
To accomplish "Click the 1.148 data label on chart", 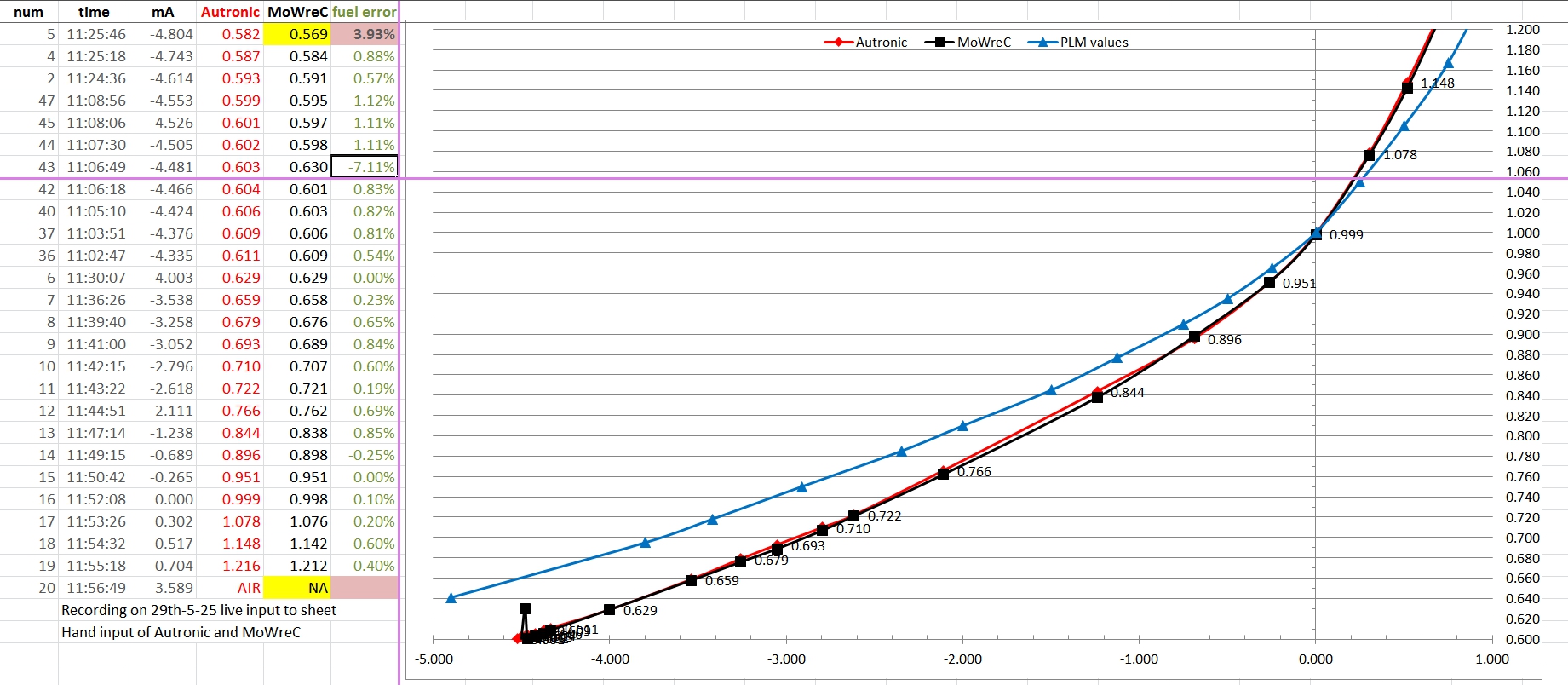I will 1438,83.
